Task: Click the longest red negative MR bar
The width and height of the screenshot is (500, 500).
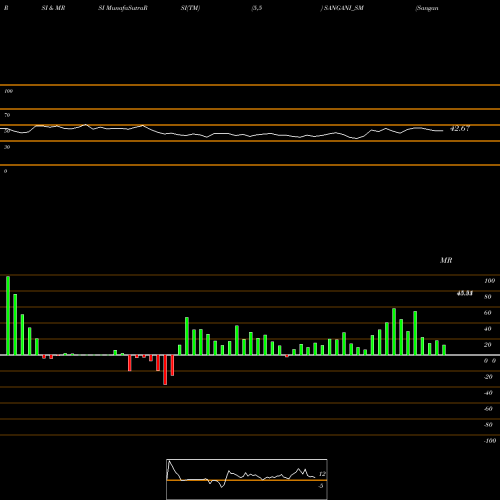Action: pos(165,370)
